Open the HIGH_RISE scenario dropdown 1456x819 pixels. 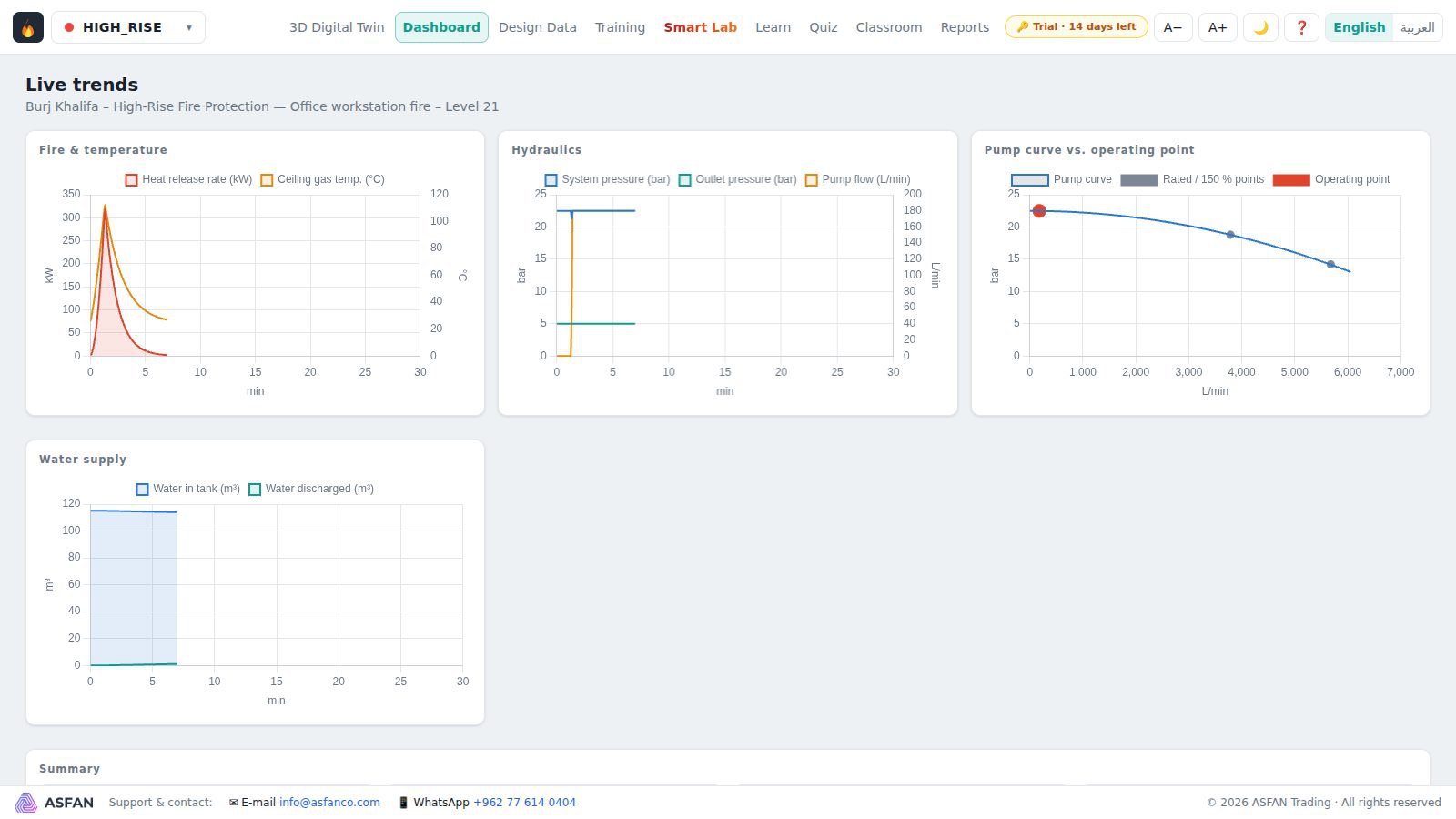click(x=128, y=27)
